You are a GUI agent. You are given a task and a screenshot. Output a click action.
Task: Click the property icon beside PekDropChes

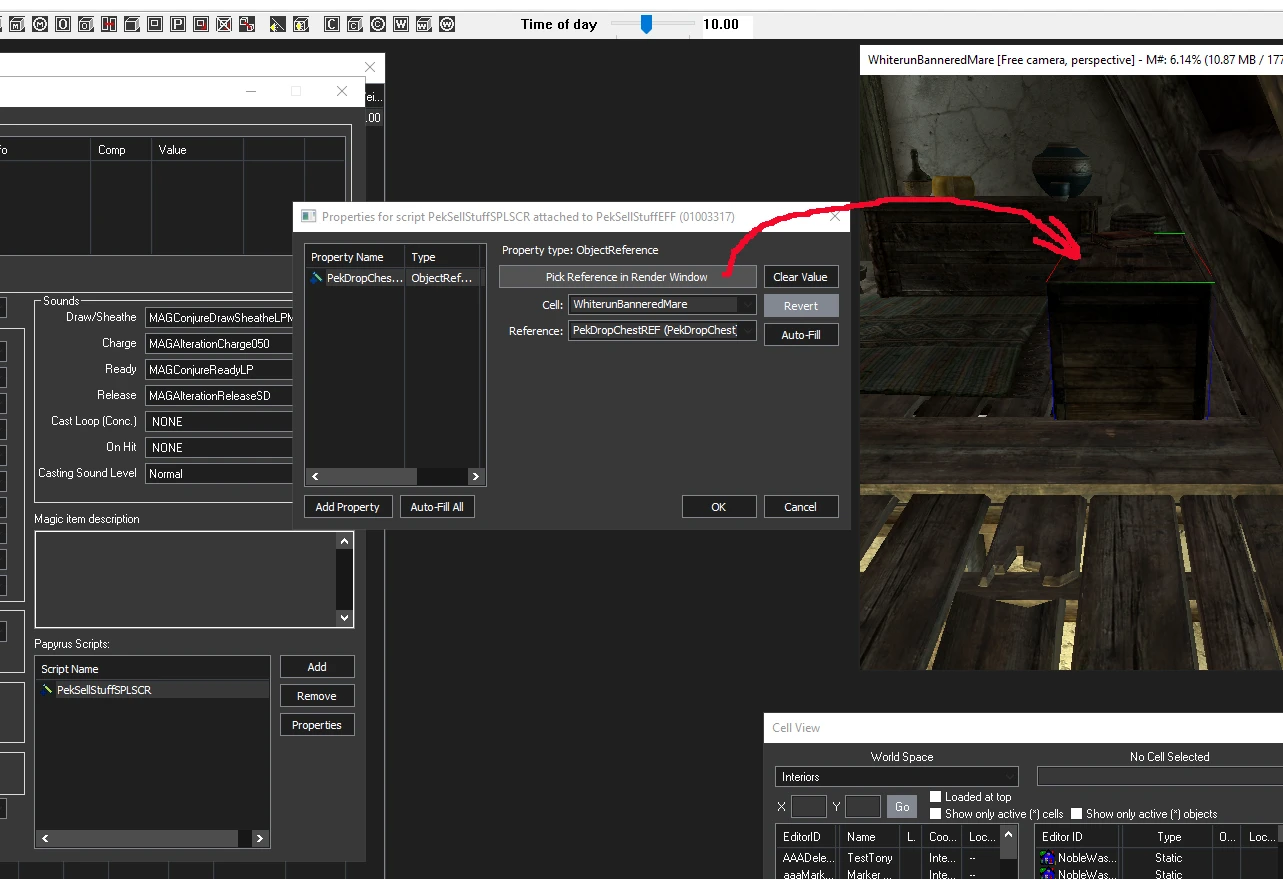click(317, 278)
